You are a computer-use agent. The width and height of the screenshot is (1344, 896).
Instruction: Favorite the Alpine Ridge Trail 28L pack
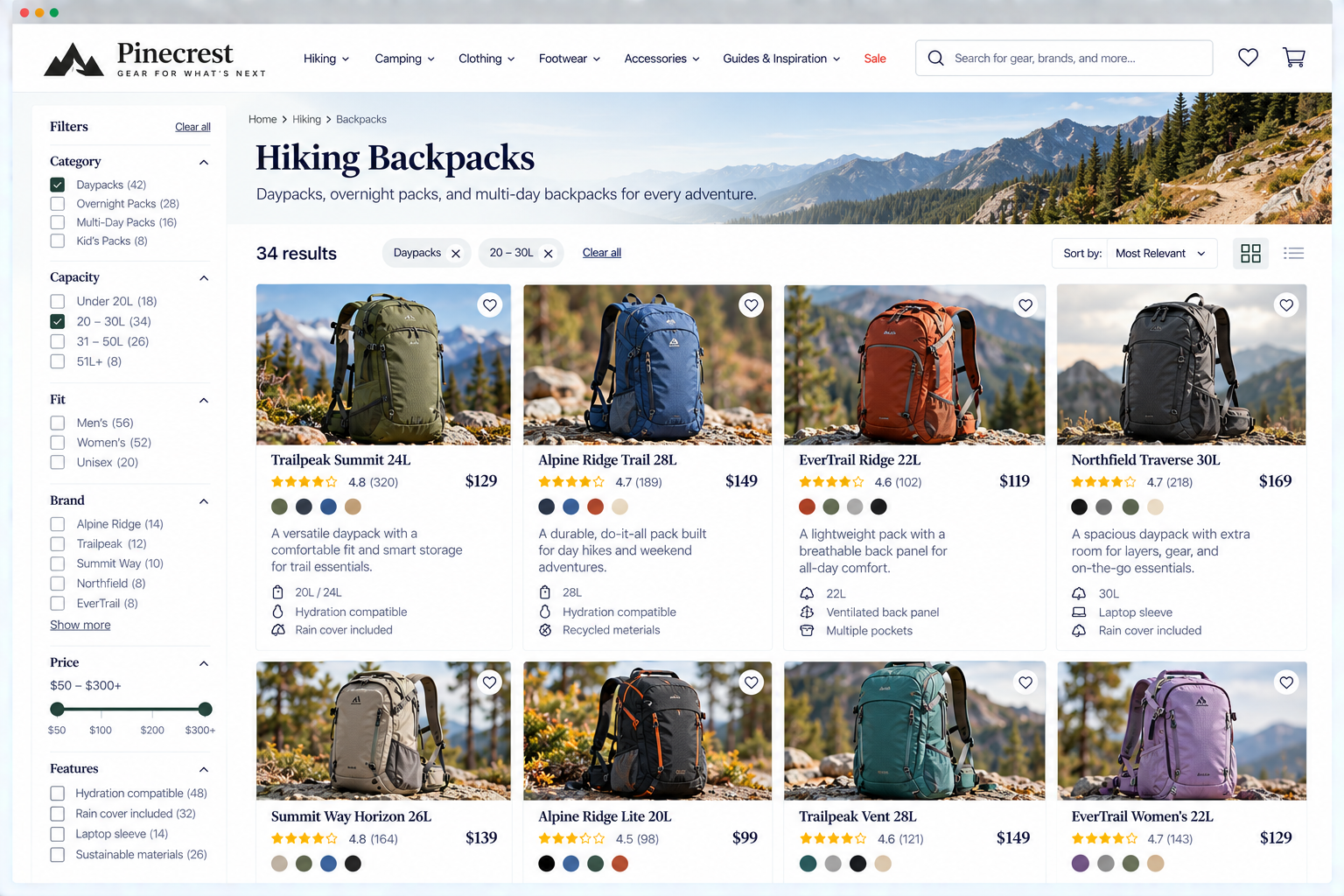751,305
